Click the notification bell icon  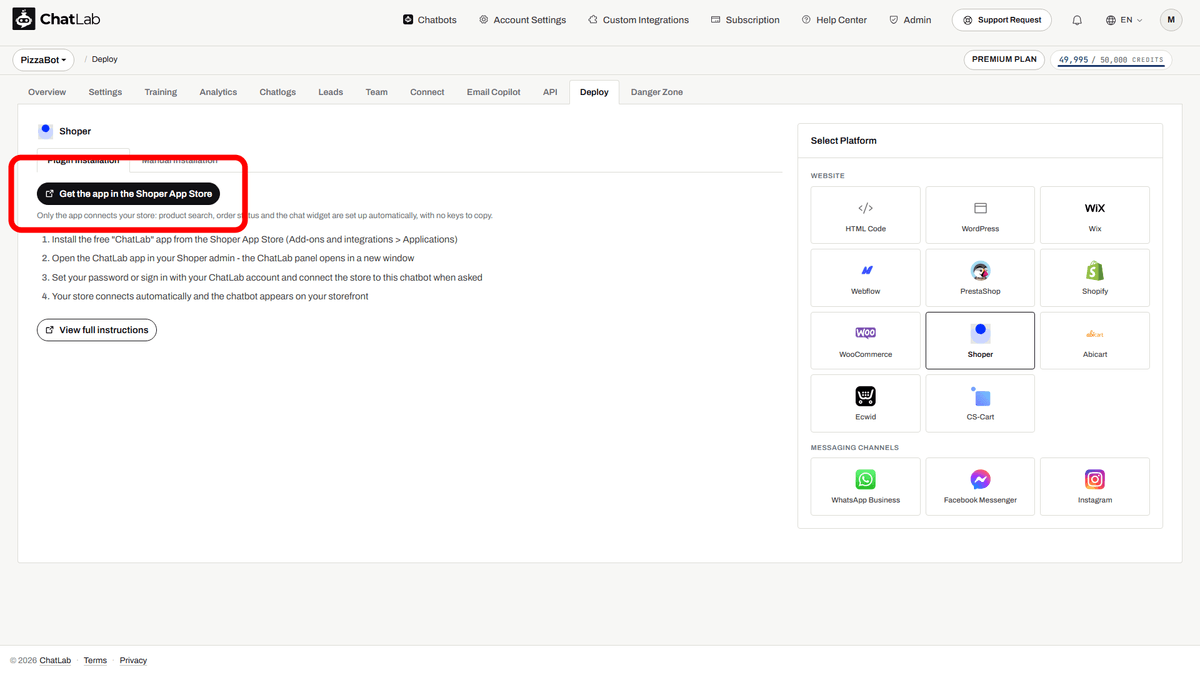[1077, 20]
